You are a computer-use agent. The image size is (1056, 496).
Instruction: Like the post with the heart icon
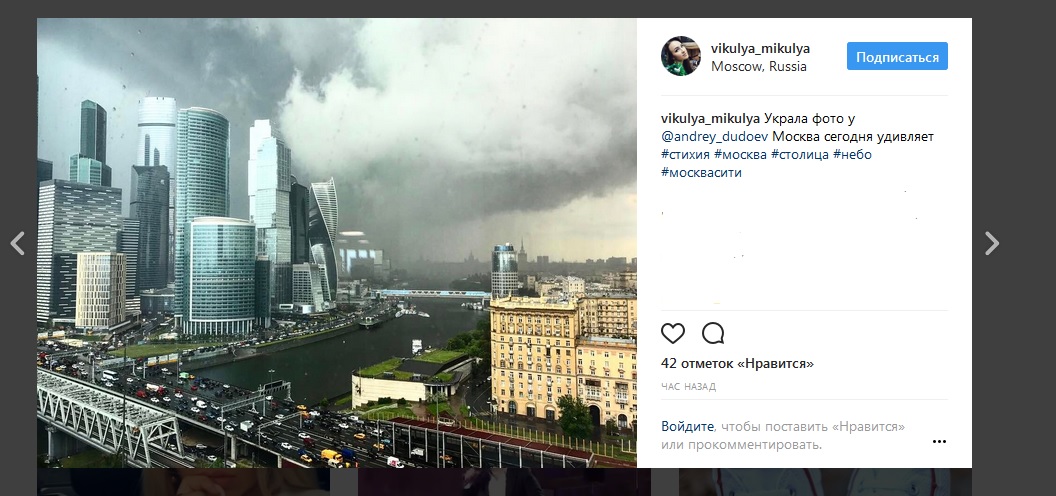click(x=673, y=333)
